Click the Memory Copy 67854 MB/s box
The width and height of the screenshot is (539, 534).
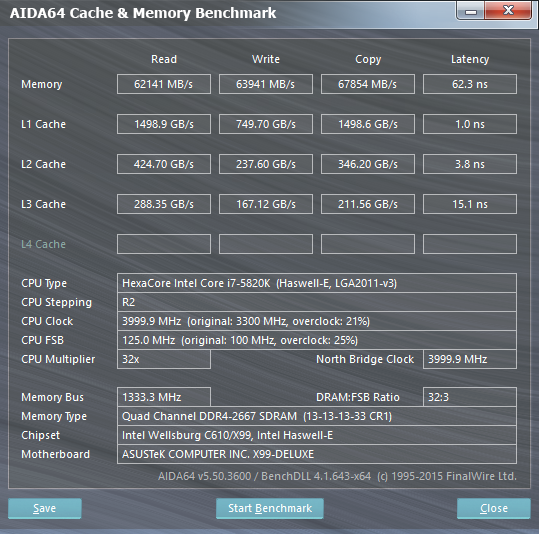click(x=368, y=84)
